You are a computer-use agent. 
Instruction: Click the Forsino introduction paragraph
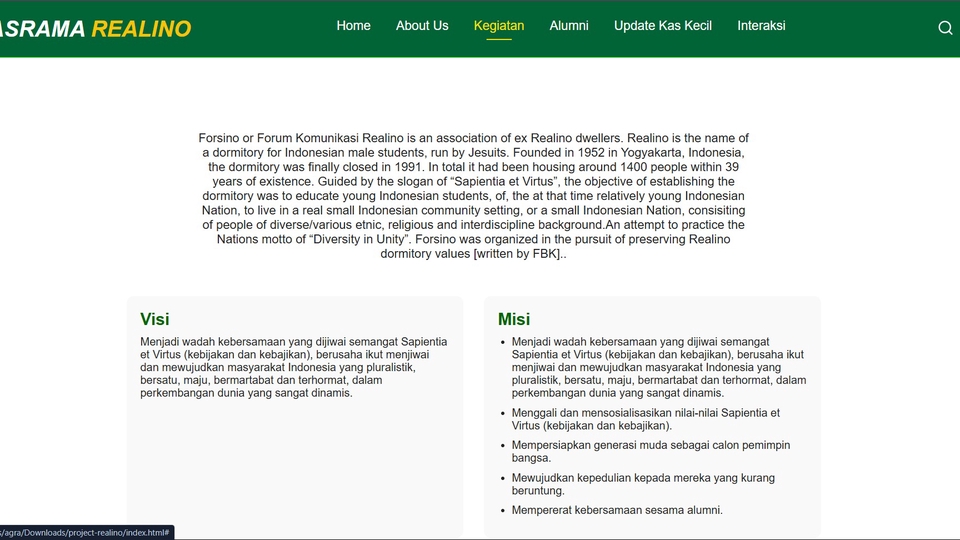(473, 196)
